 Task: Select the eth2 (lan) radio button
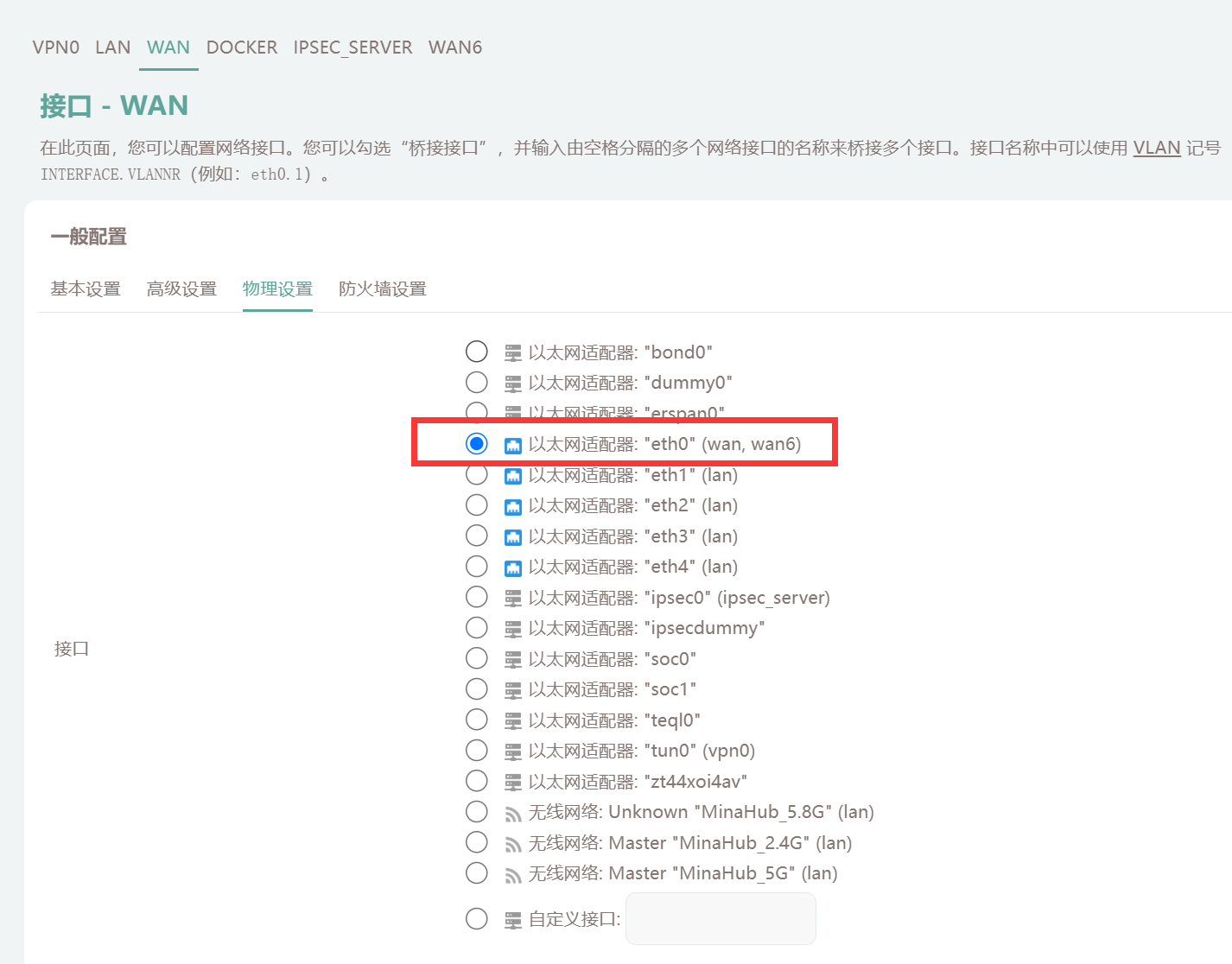[476, 505]
